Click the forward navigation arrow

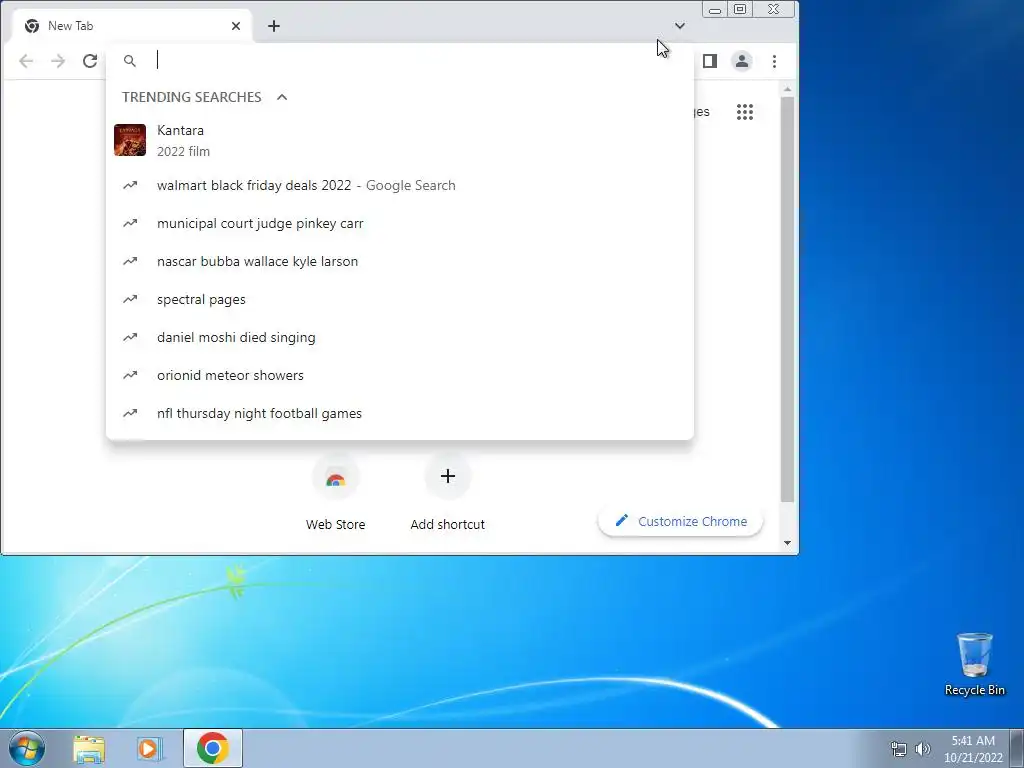58,61
